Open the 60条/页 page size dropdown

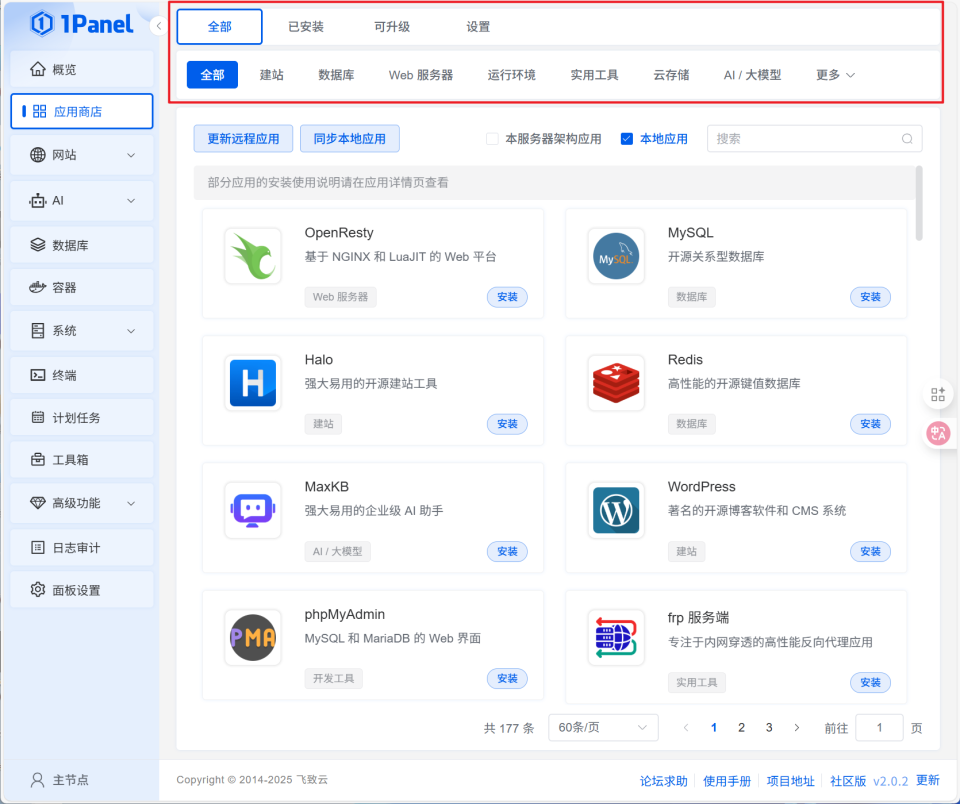pos(603,727)
